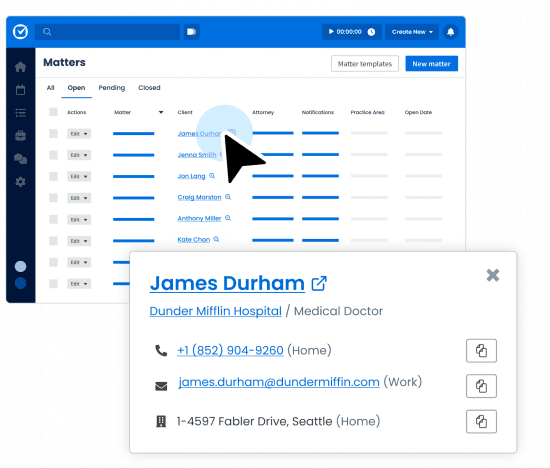
Task: Click the tag icon beside search bar
Action: pyautogui.click(x=192, y=32)
